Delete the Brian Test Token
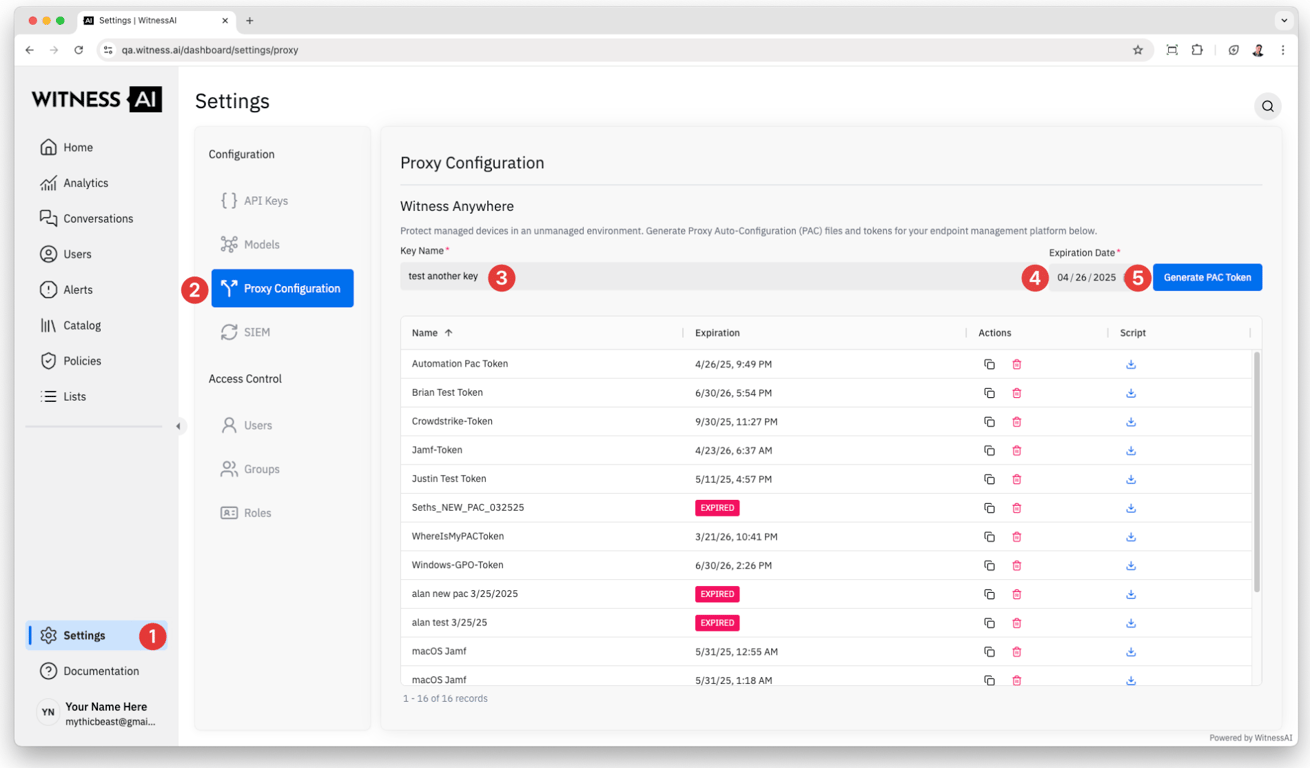The width and height of the screenshot is (1310, 768). tap(1017, 393)
